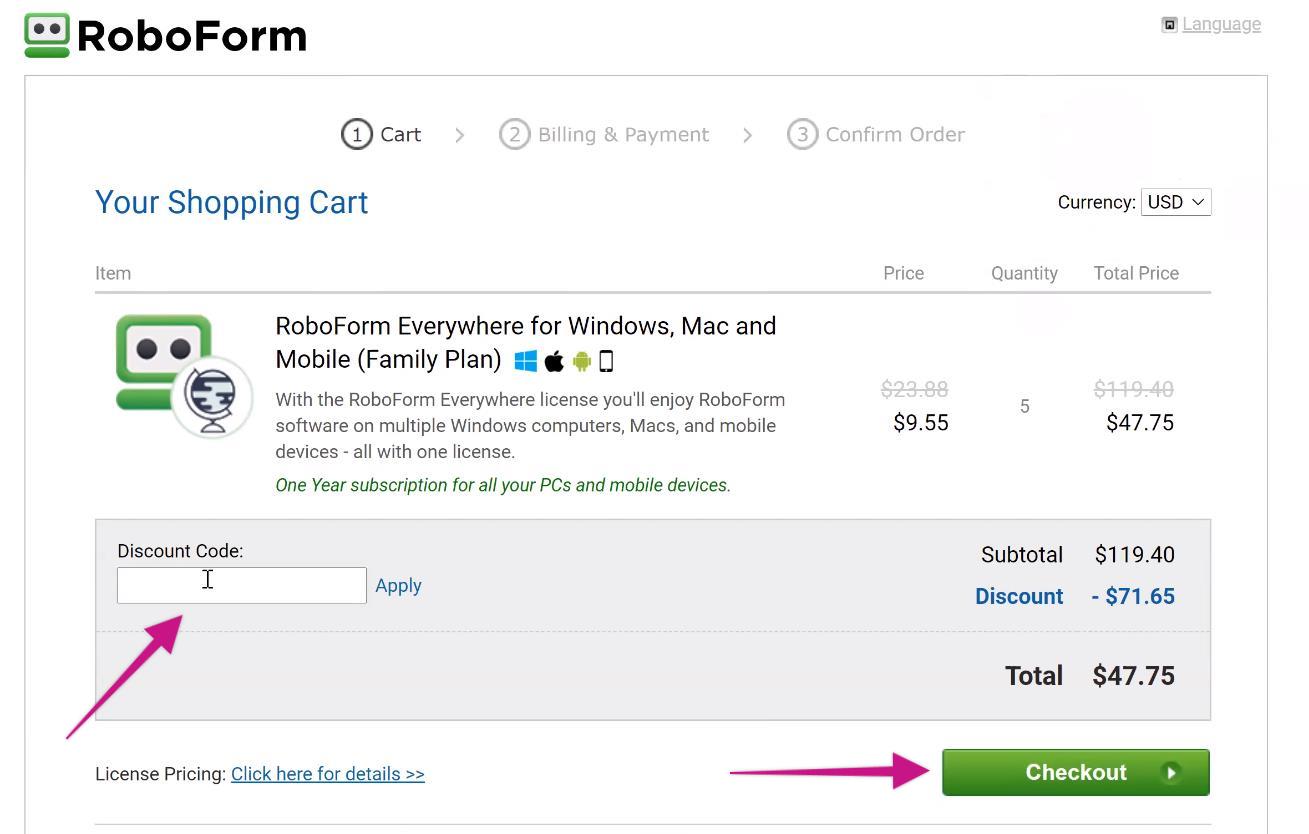Image resolution: width=1309 pixels, height=834 pixels.
Task: Click the mobile phone platform icon
Action: pos(606,361)
